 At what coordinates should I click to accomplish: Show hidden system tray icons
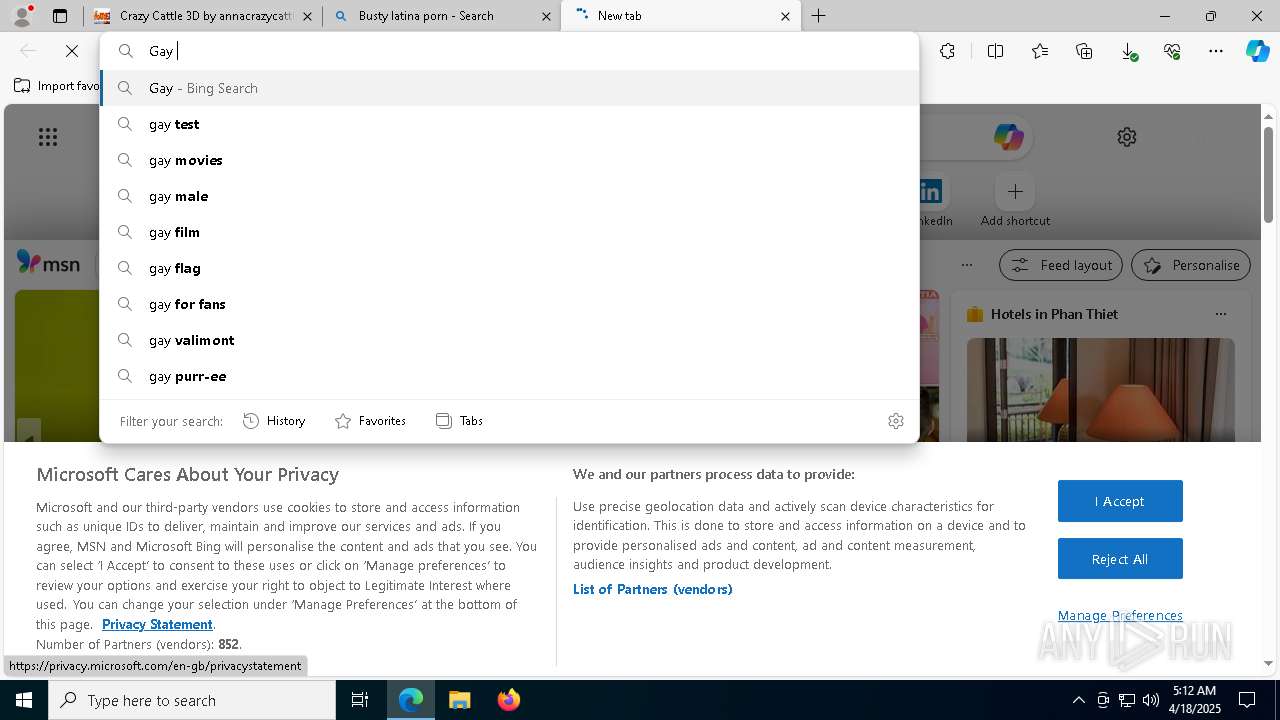point(1078,700)
